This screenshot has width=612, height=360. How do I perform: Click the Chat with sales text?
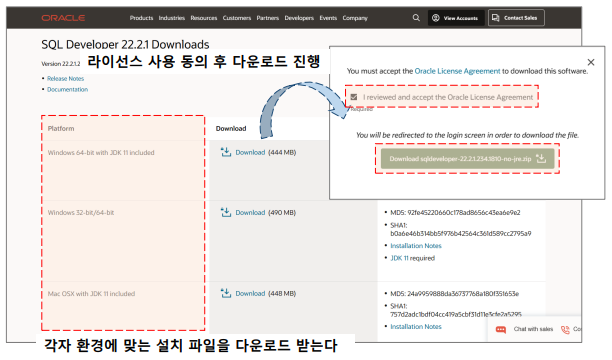(x=533, y=329)
